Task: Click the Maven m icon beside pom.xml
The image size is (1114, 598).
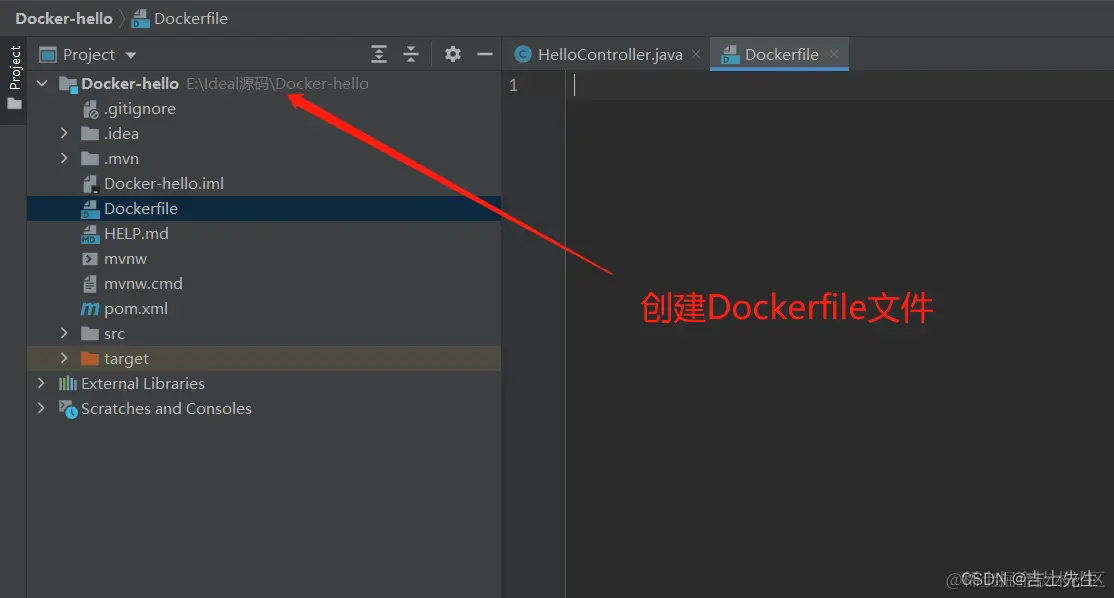Action: click(x=90, y=309)
